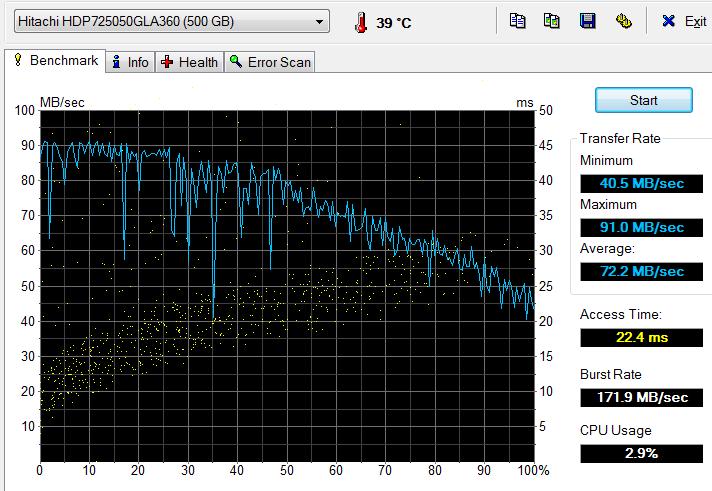Screen dimensions: 712x491
Task: Select the Access Time value 22.4 ms
Action: pos(641,337)
